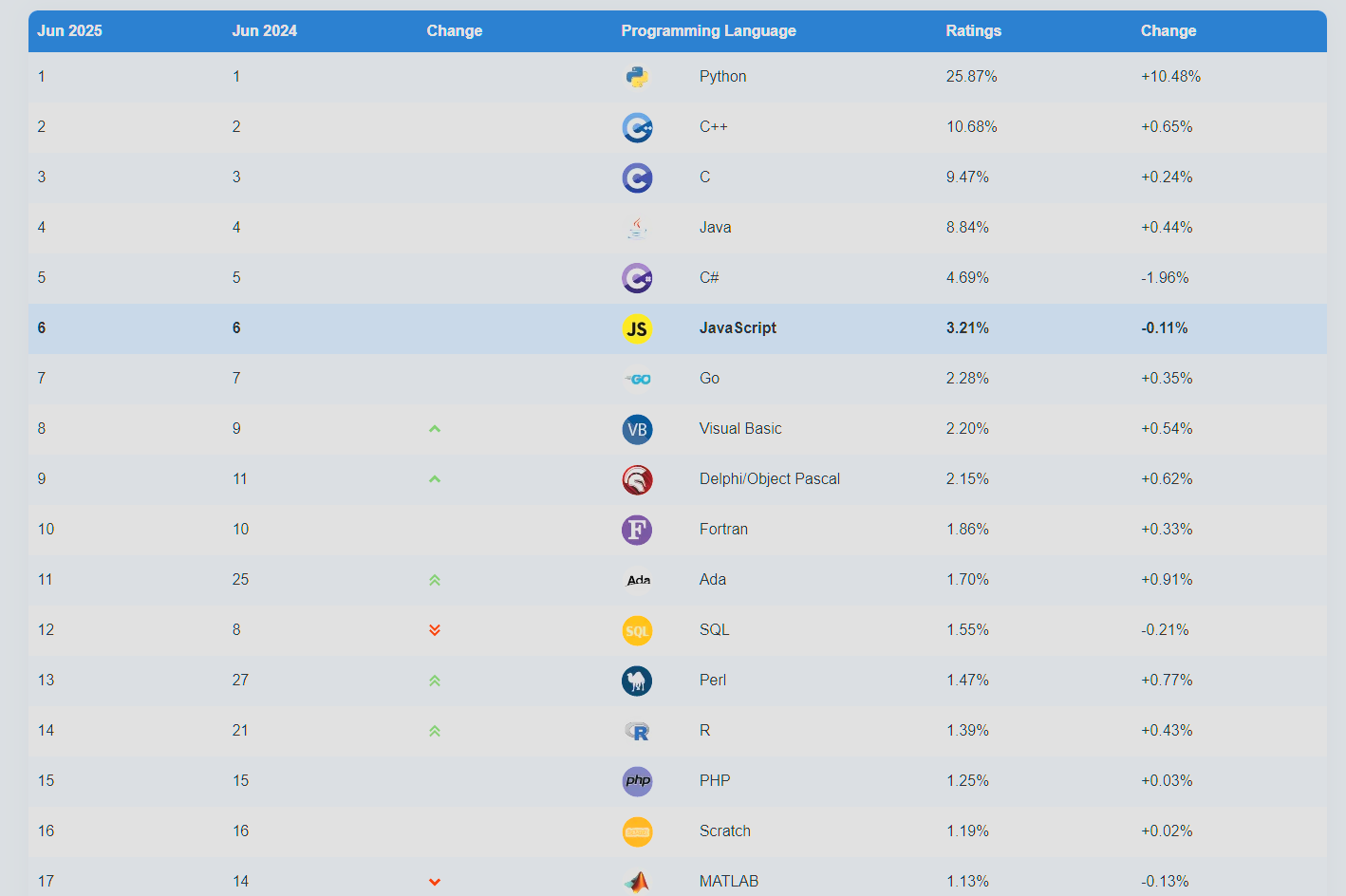The height and width of the screenshot is (896, 1346).
Task: Click the Python logo icon
Action: point(637,76)
